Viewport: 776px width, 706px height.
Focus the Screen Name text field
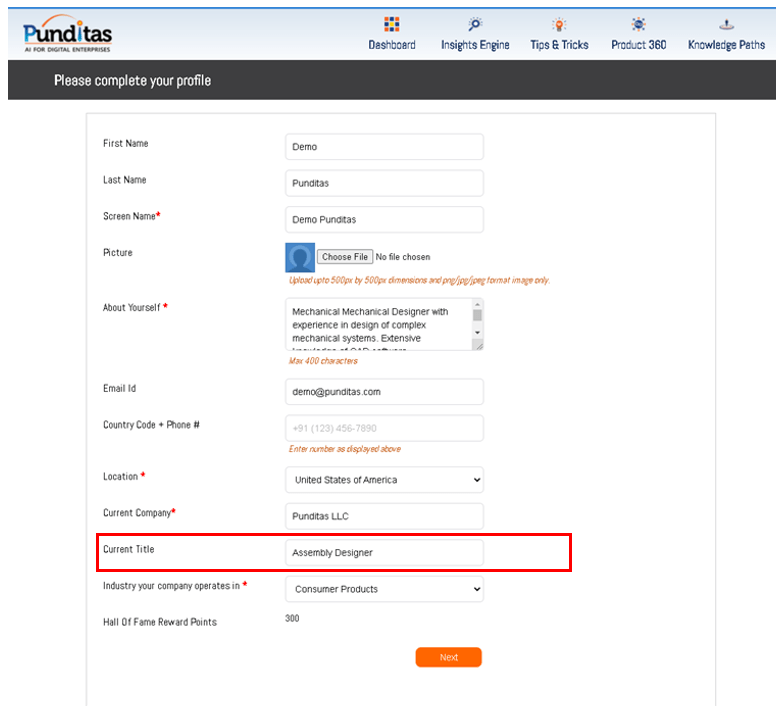384,219
